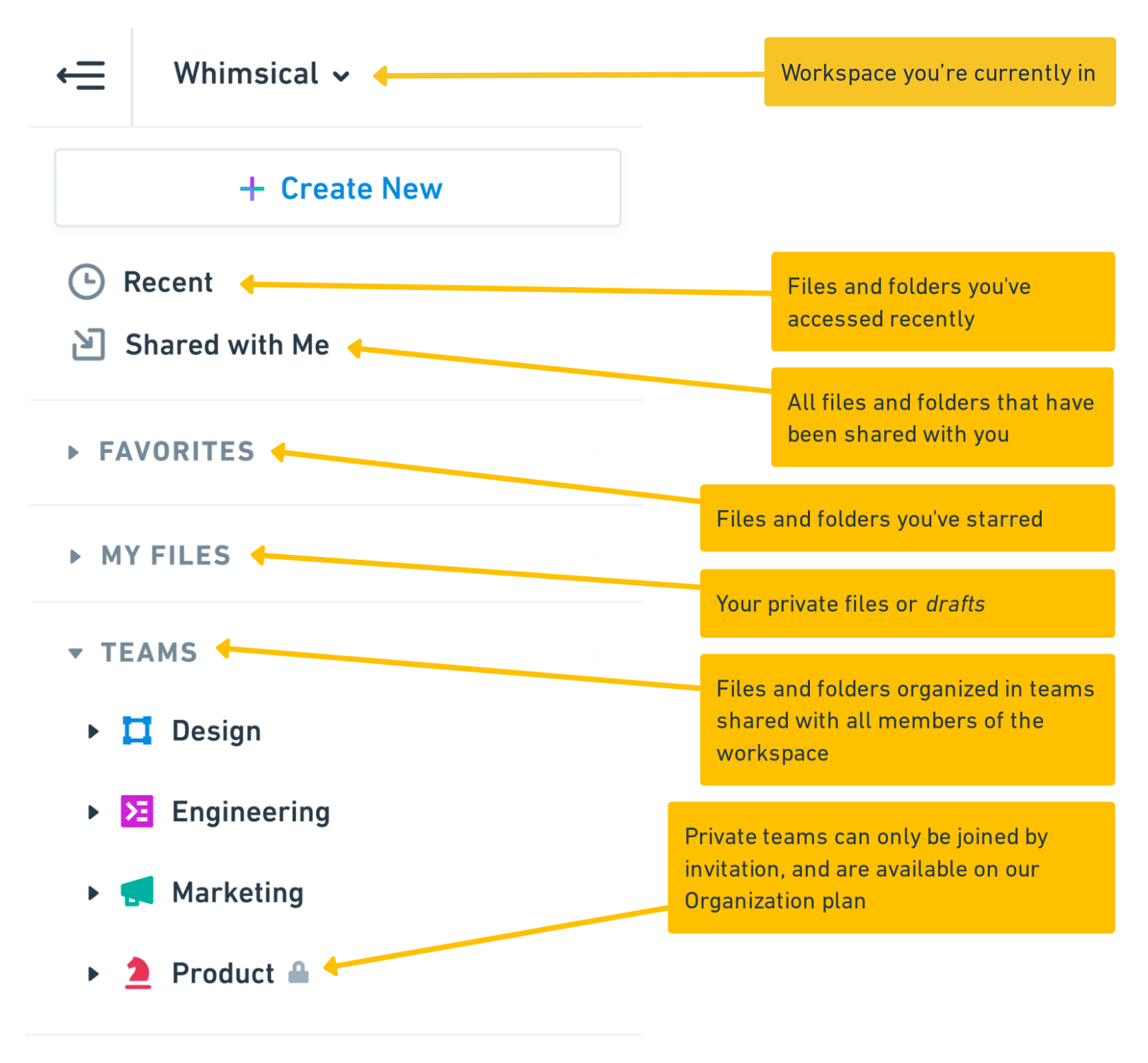Expand the Marketing team tree

[93, 892]
